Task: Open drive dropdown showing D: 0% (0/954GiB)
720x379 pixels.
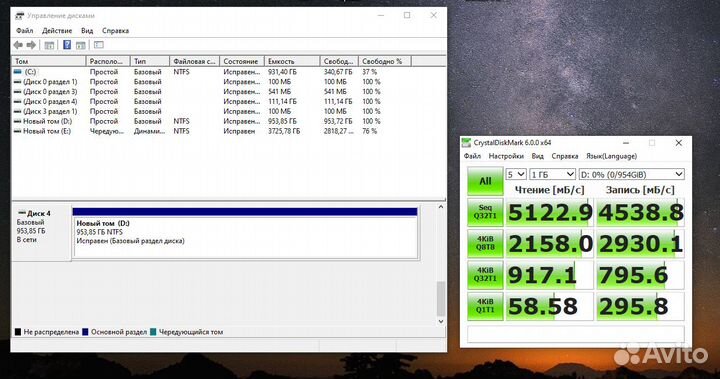Action: [x=631, y=175]
